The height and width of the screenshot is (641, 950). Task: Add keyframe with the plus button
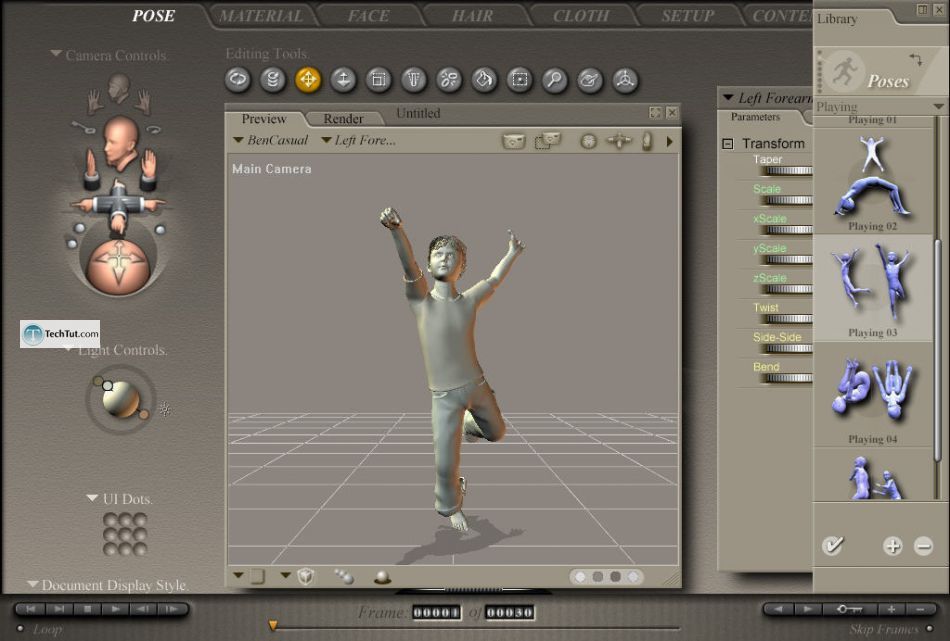pyautogui.click(x=892, y=609)
